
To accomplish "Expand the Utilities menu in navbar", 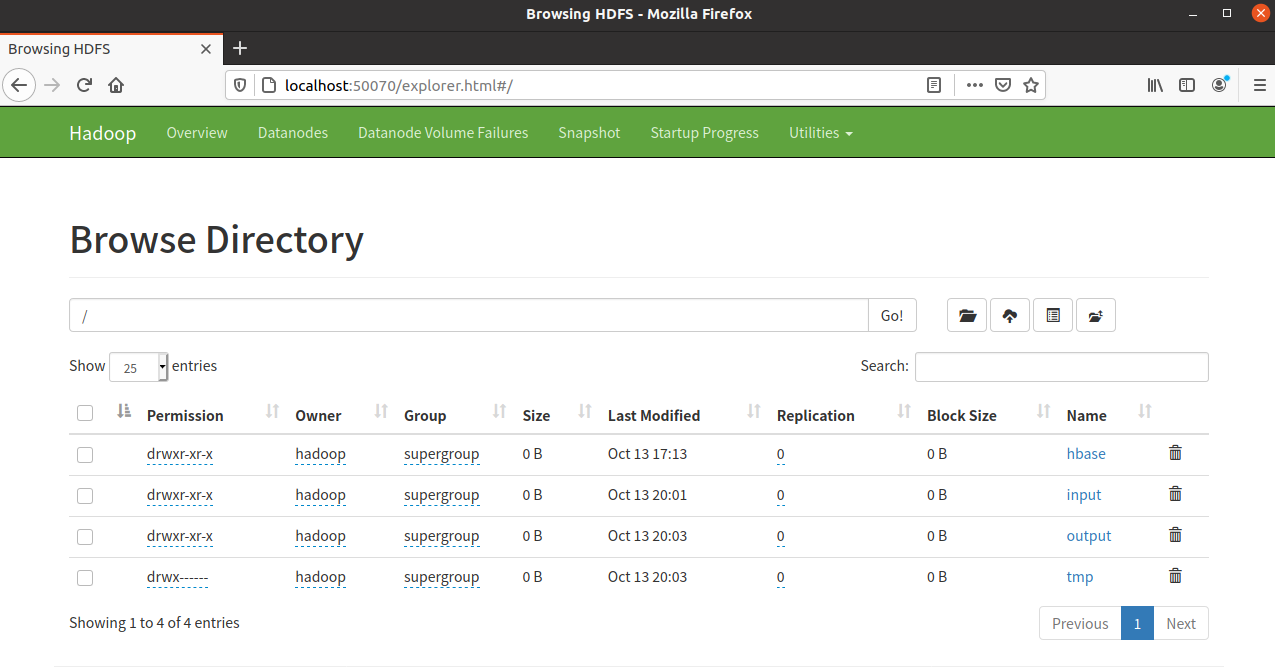I will pyautogui.click(x=820, y=133).
